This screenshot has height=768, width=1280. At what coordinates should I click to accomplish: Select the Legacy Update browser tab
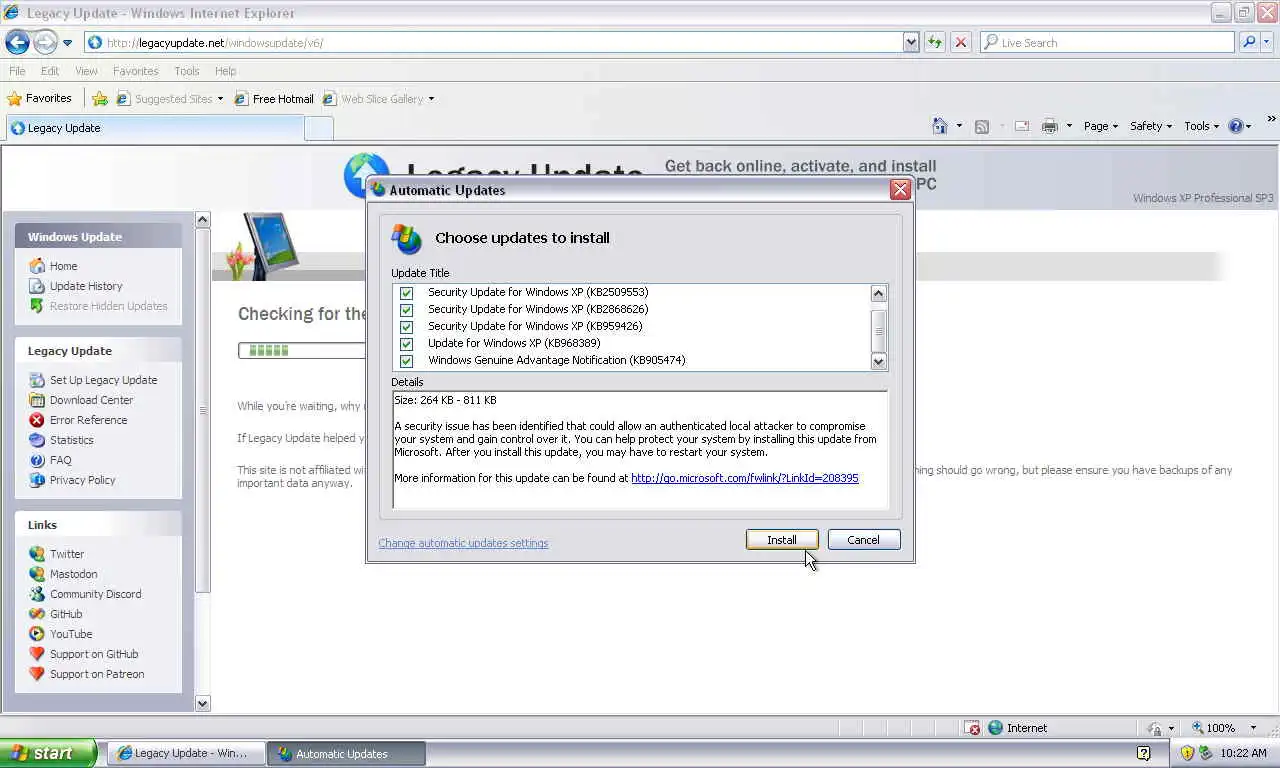pos(153,128)
